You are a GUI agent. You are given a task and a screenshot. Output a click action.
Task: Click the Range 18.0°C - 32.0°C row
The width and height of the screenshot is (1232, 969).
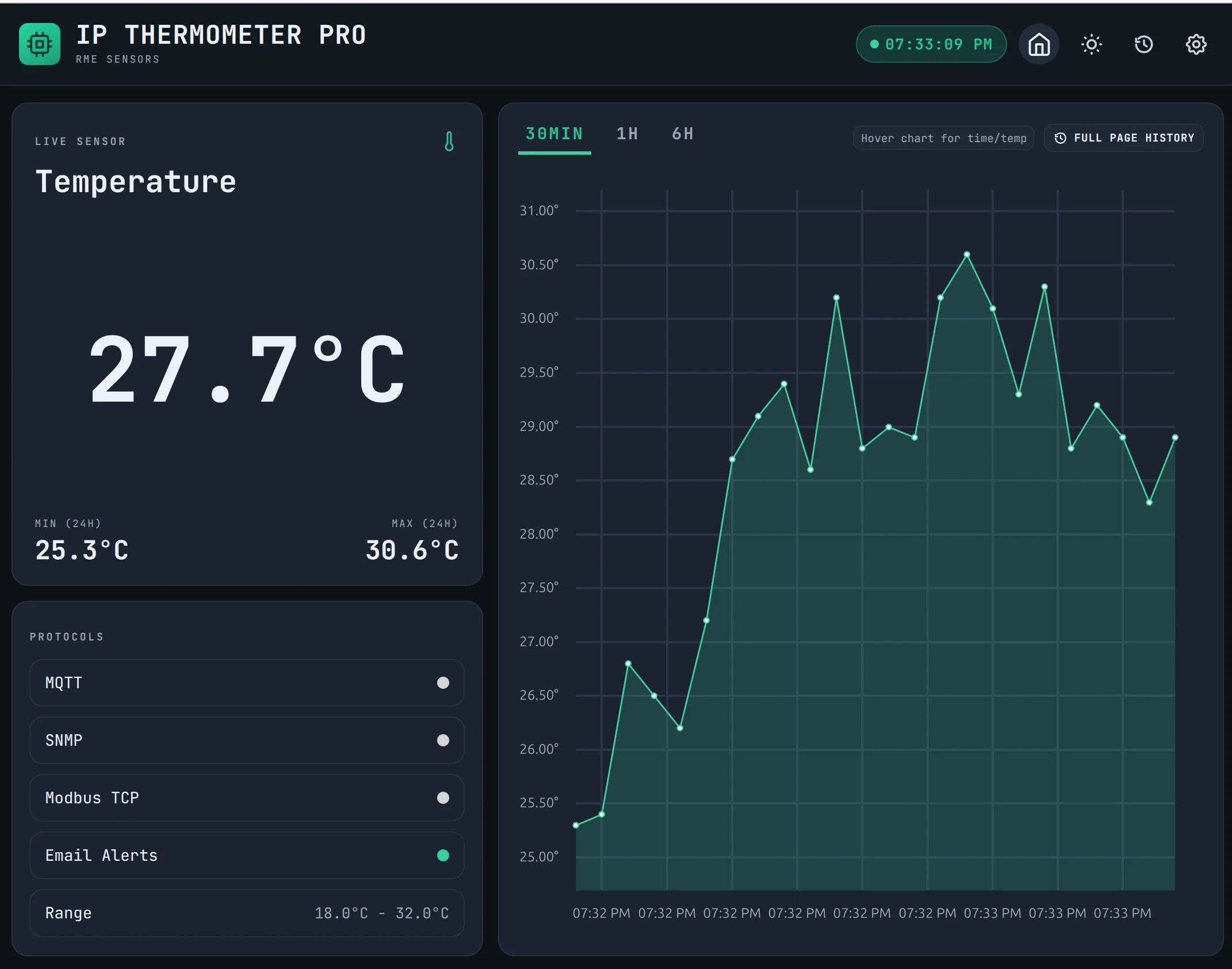click(x=247, y=913)
